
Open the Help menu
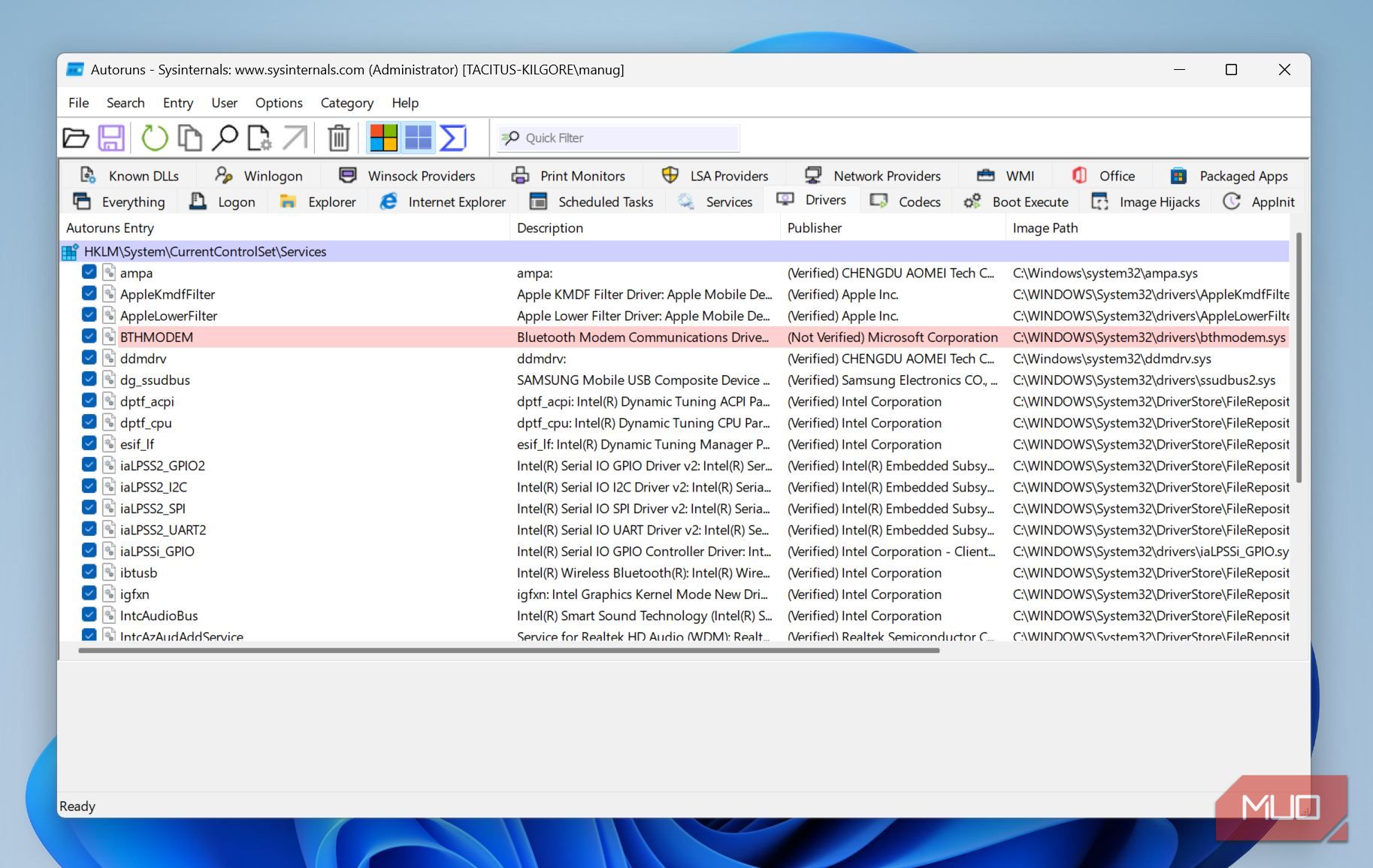click(x=405, y=103)
